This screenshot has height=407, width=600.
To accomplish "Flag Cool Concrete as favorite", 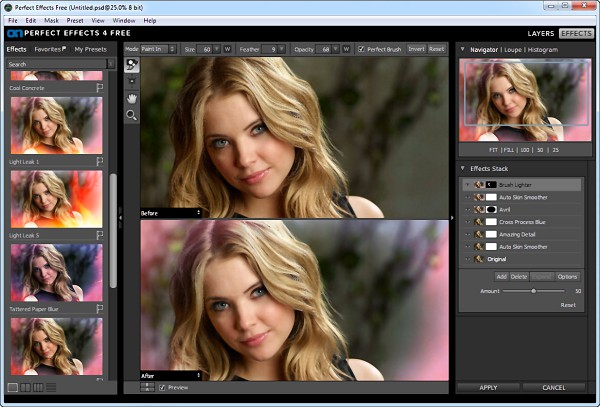I will coord(99,88).
